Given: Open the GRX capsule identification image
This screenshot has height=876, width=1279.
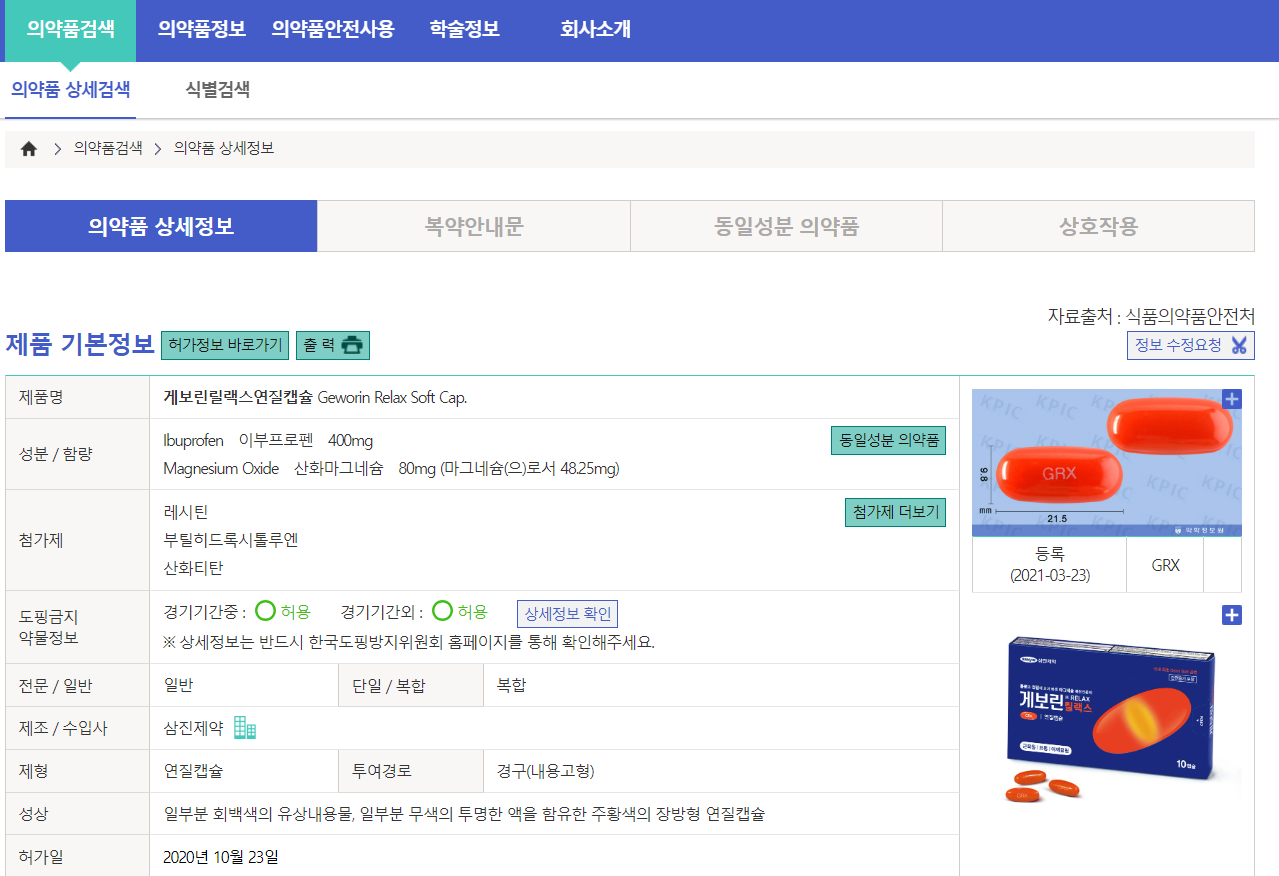Looking at the screenshot, I should pyautogui.click(x=1107, y=463).
